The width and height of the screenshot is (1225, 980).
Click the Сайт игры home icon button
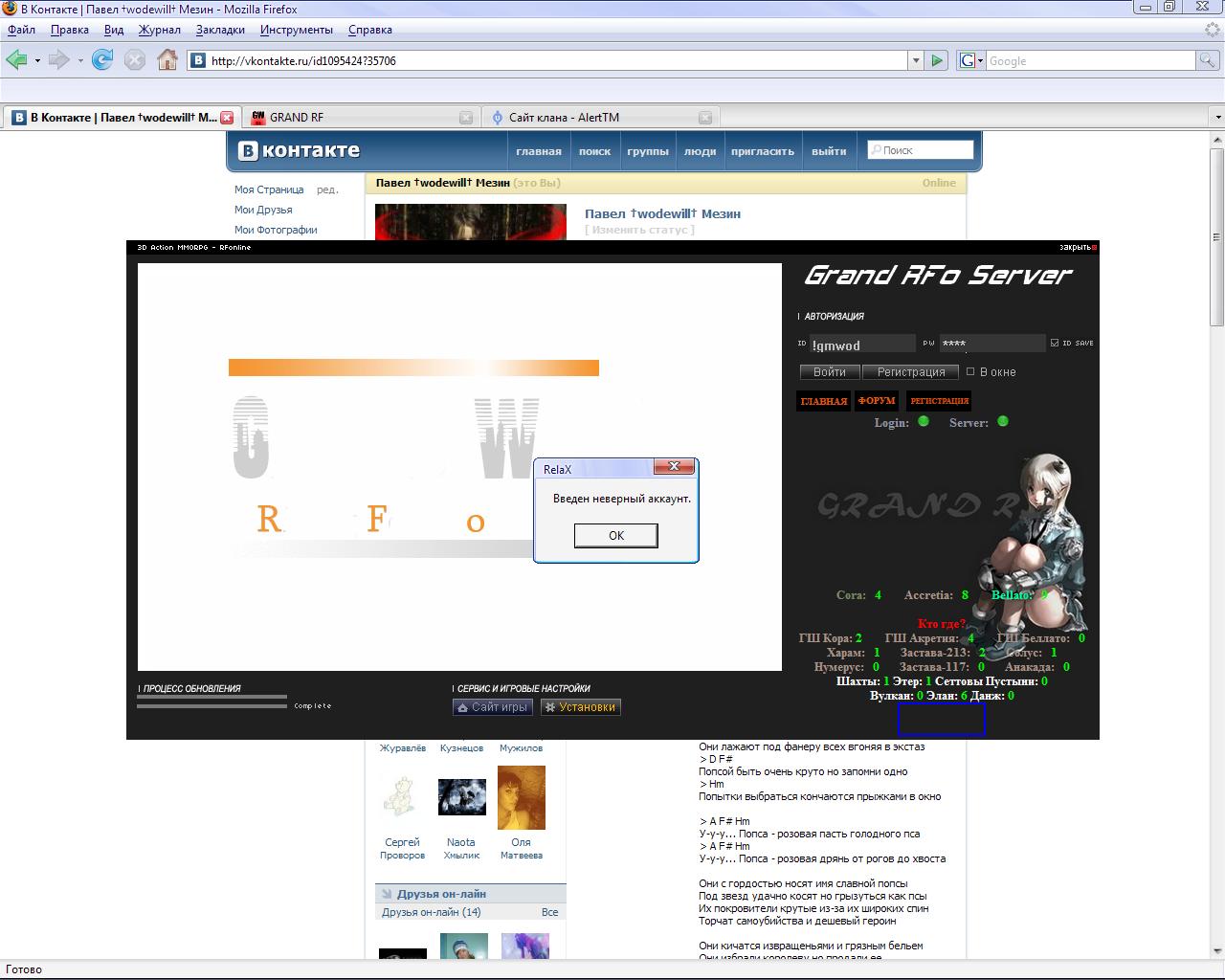[x=492, y=707]
